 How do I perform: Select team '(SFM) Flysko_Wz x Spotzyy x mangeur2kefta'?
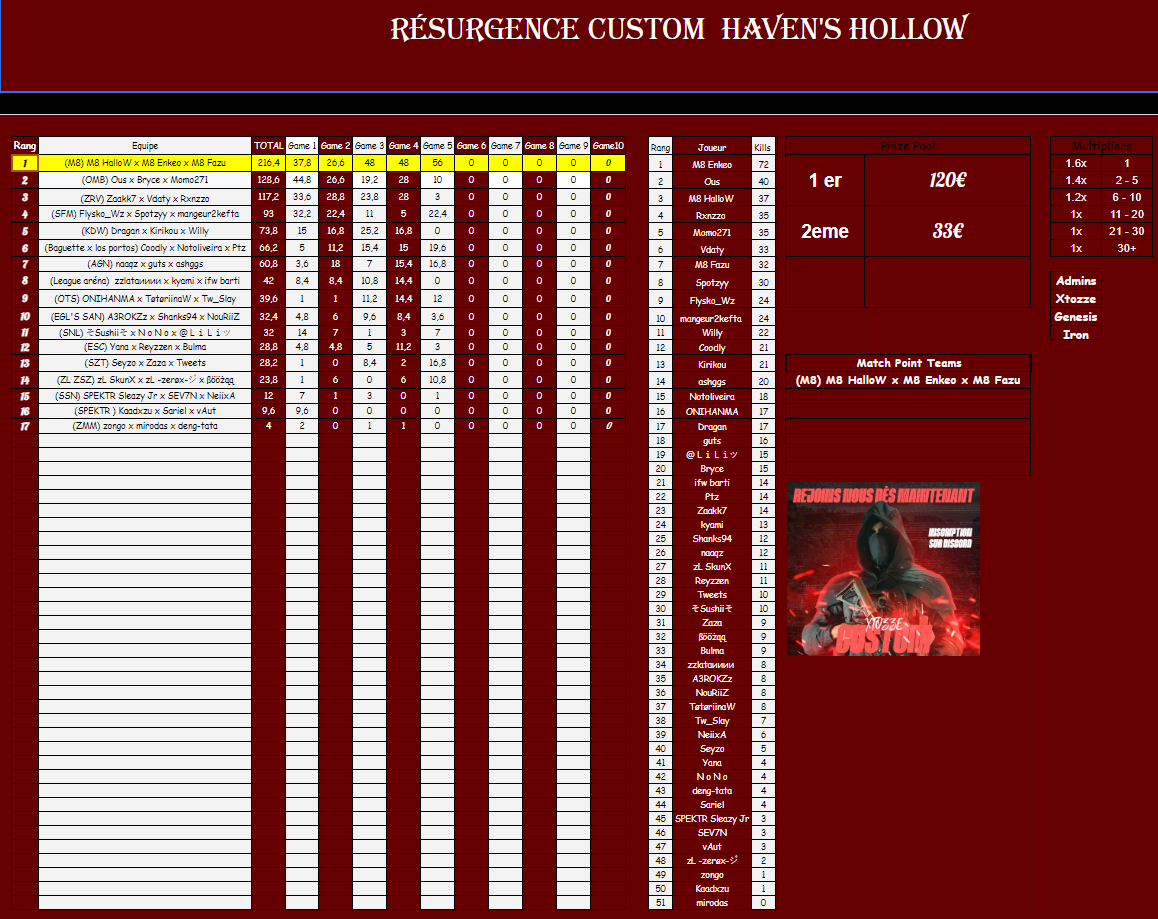tap(145, 213)
